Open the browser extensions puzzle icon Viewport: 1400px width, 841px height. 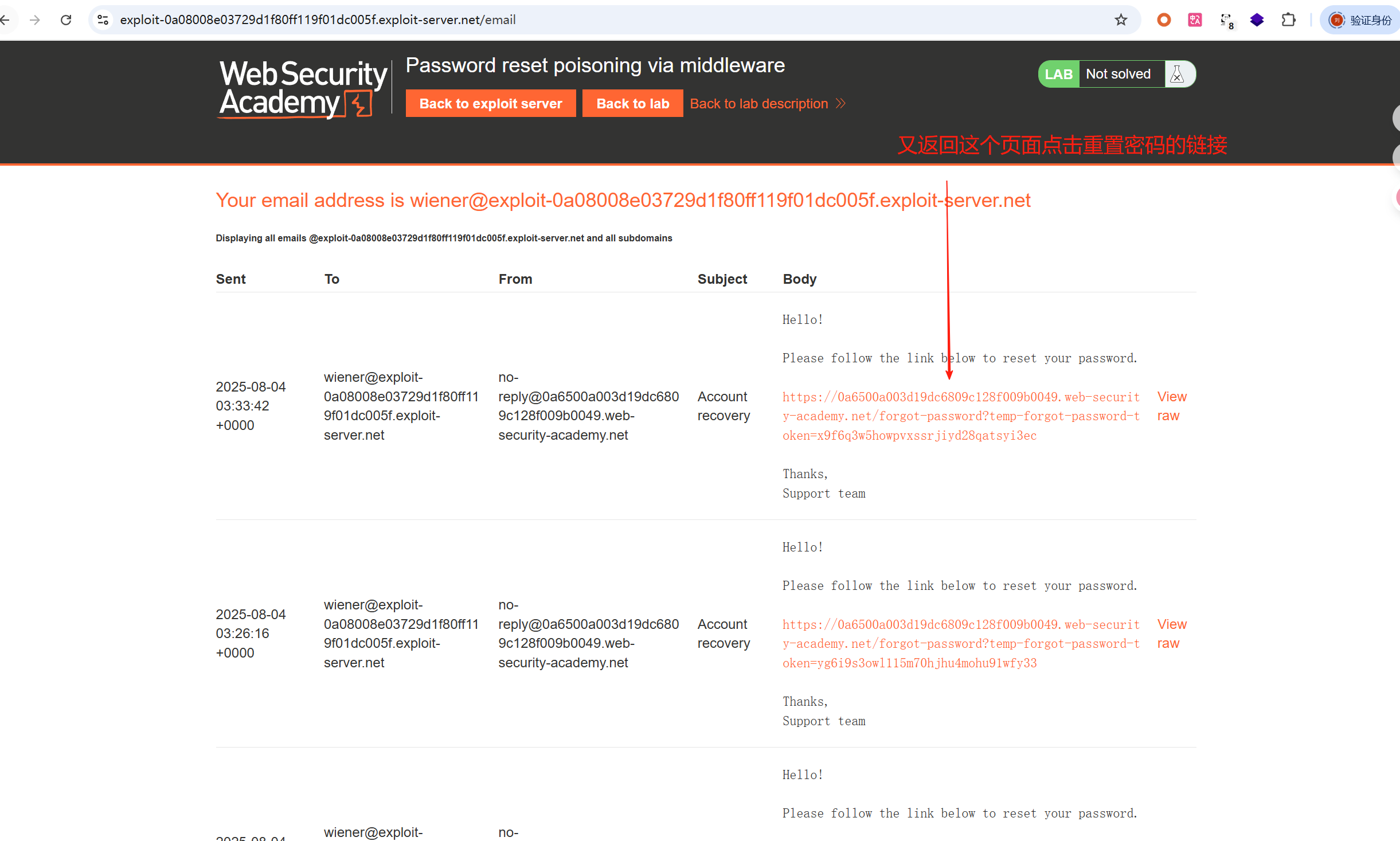click(x=1288, y=20)
